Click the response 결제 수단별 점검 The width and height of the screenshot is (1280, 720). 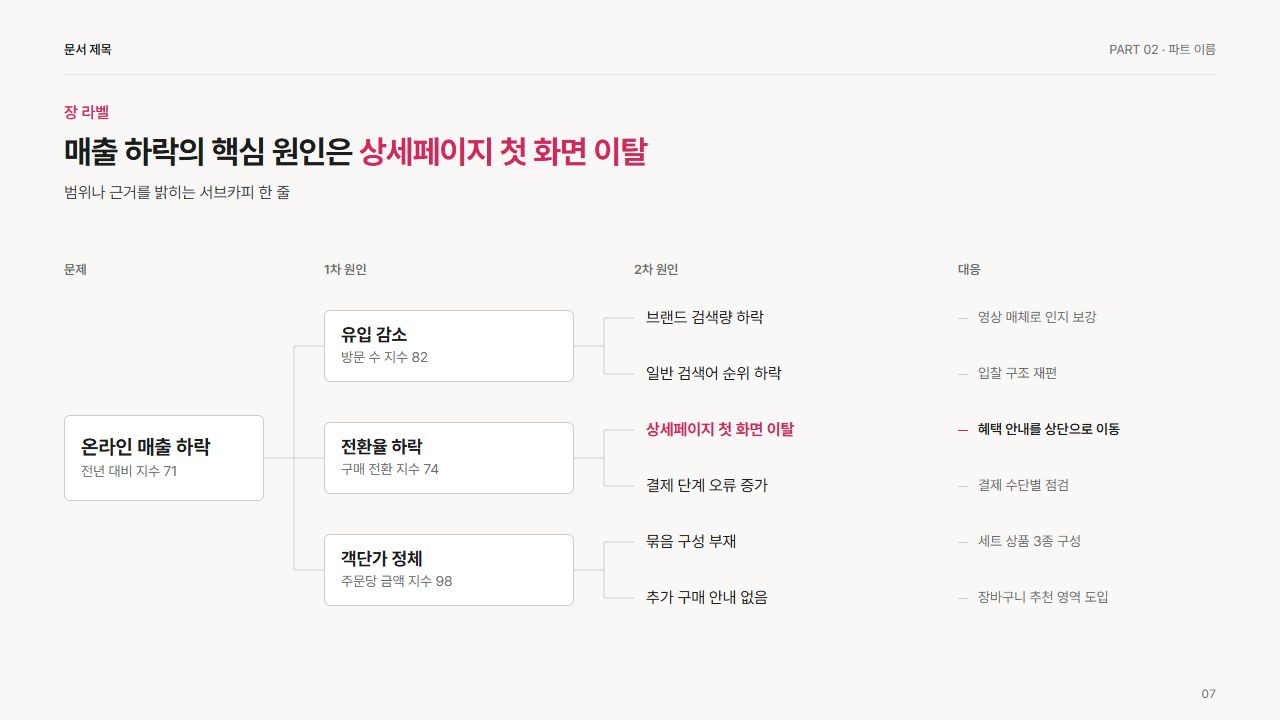click(1023, 485)
